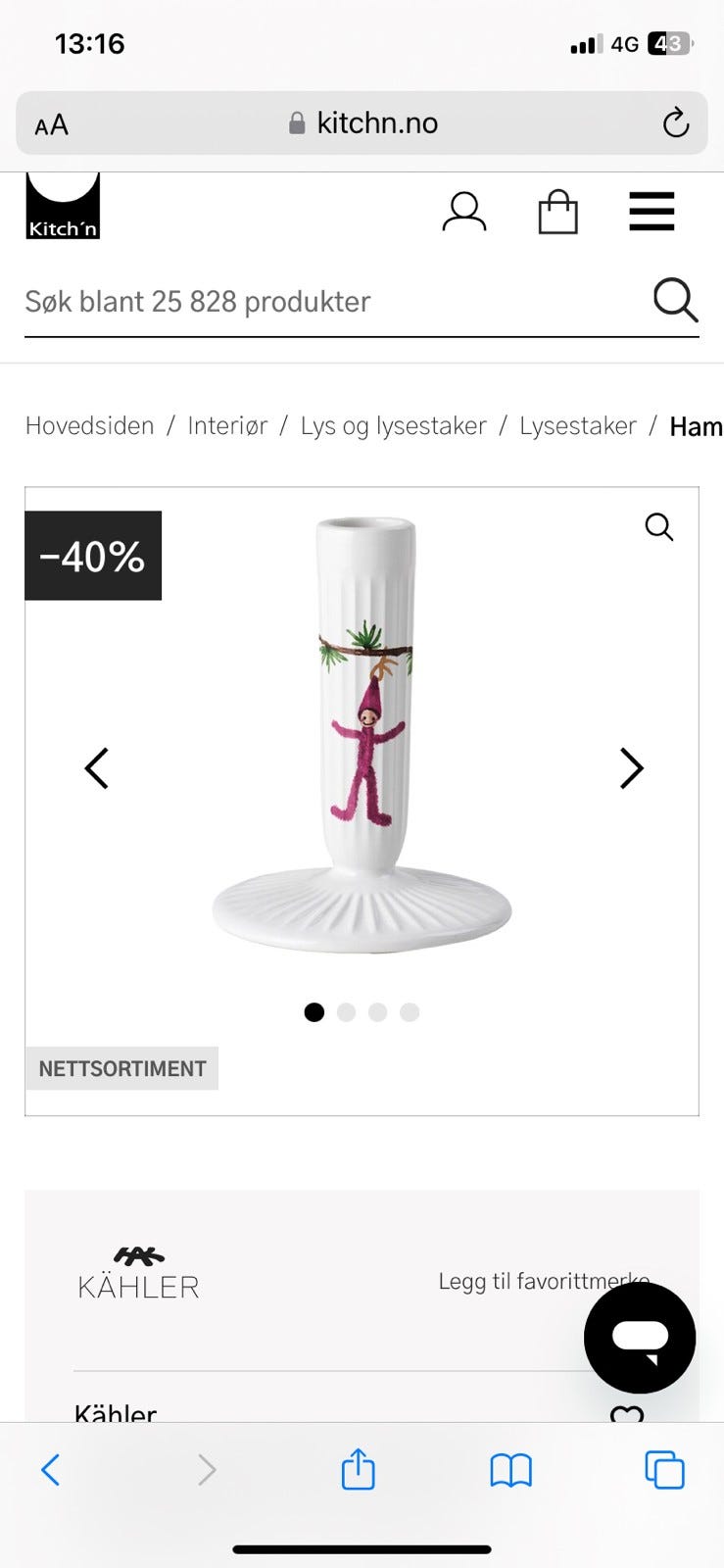
Task: Show previous product image
Action: (96, 768)
